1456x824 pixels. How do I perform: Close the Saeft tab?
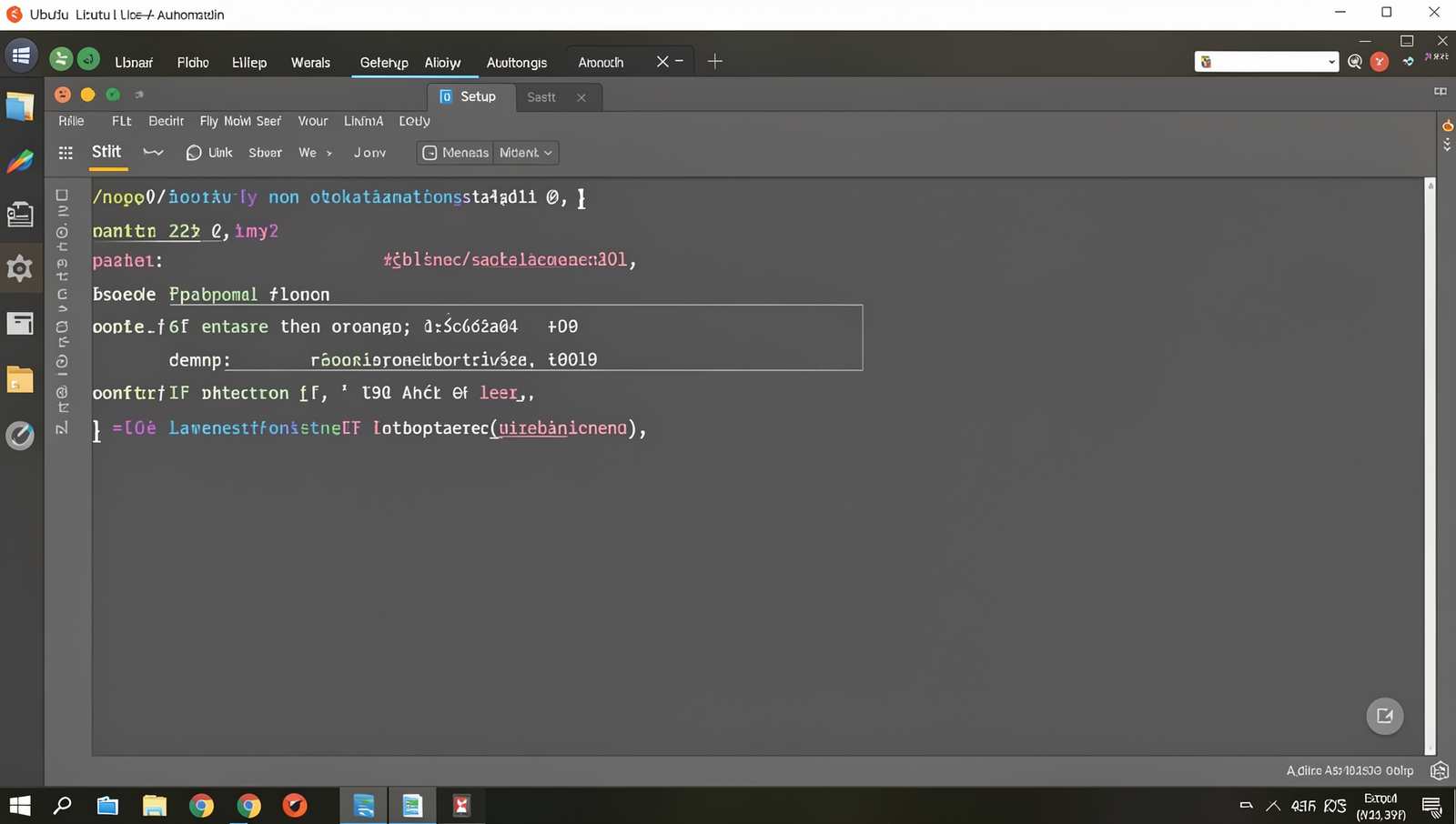pyautogui.click(x=581, y=97)
